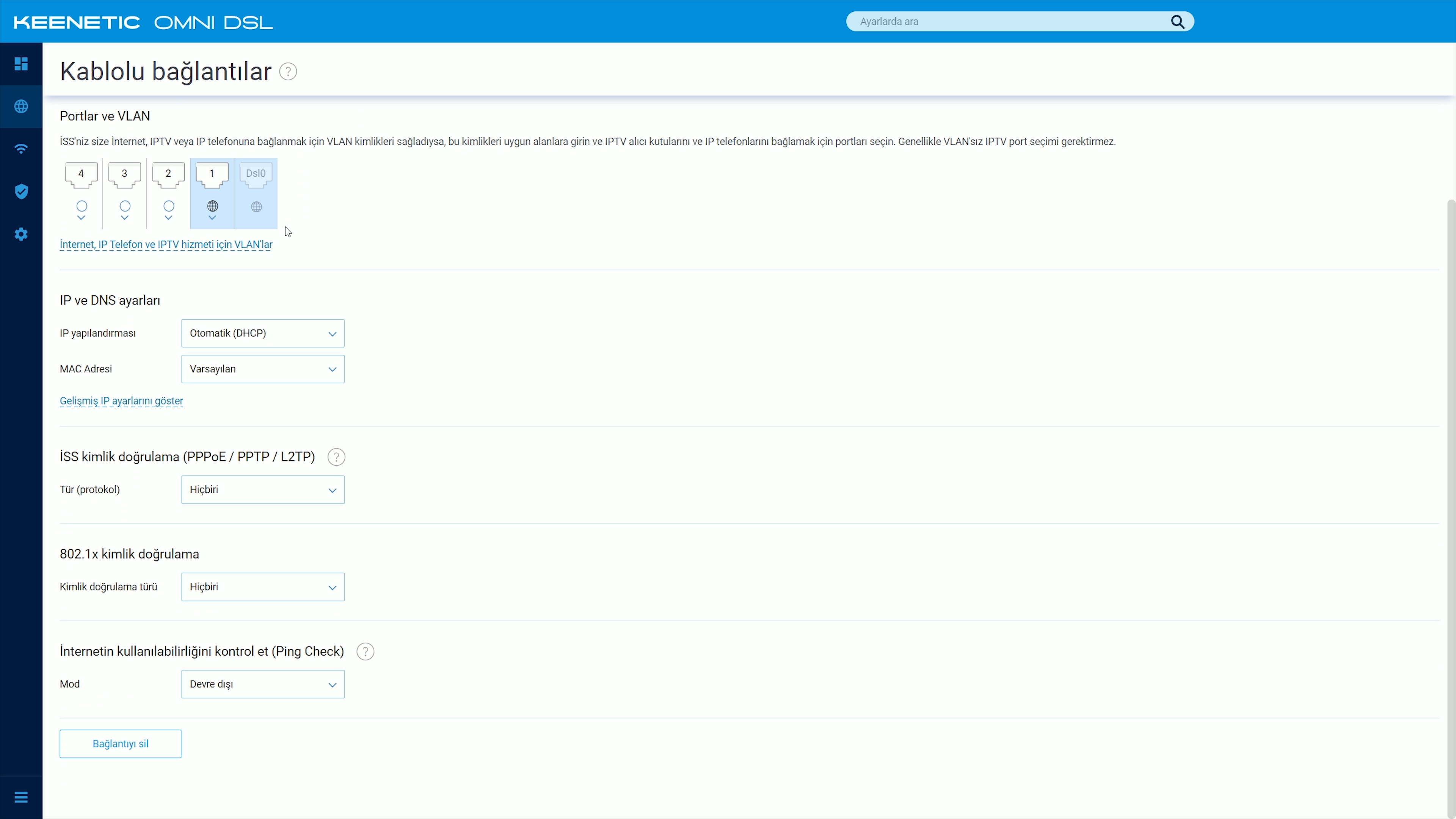Open MAC Adresi dropdown
Screen dimensions: 1456x819
click(x=262, y=369)
